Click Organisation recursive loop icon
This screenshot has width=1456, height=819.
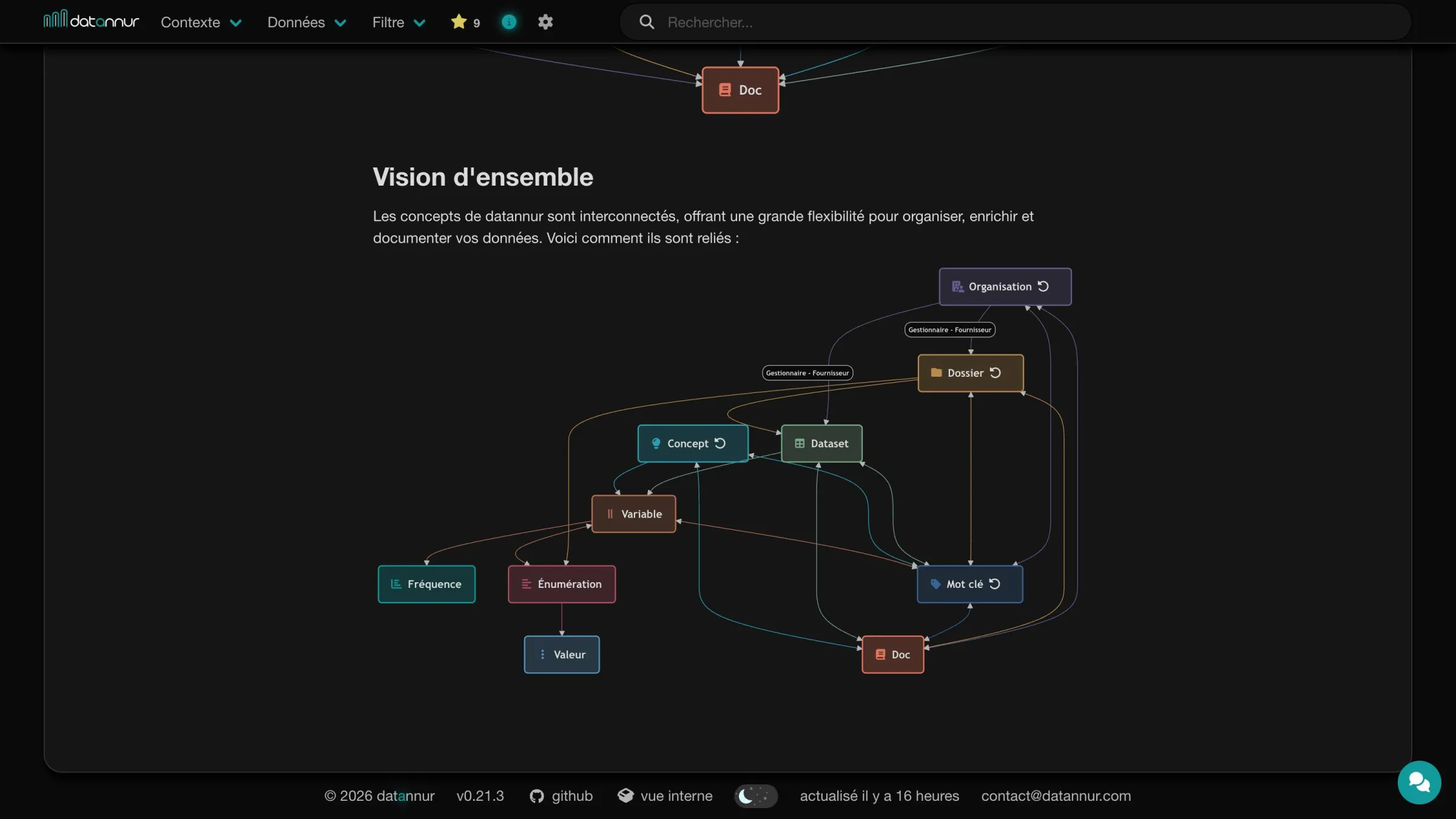click(x=1043, y=286)
